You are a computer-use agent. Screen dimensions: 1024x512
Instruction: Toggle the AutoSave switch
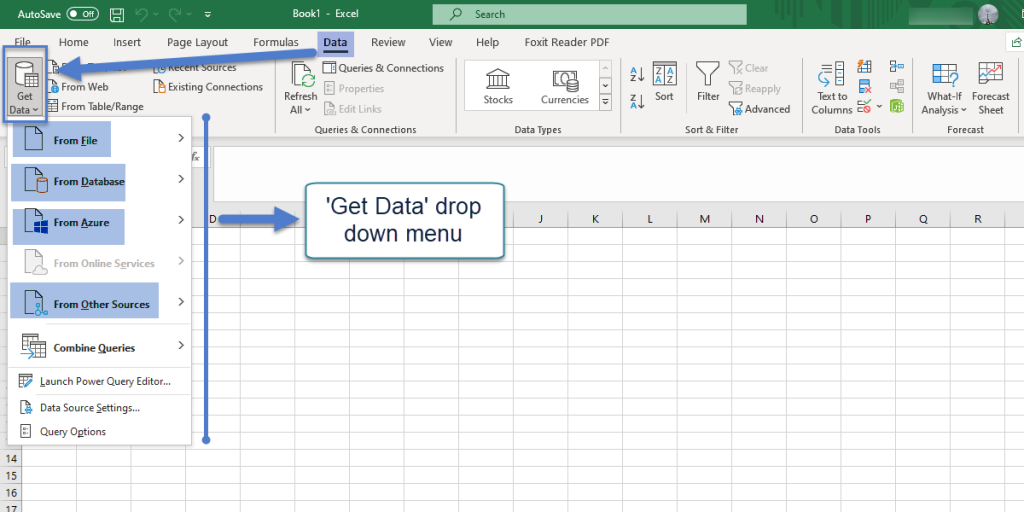click(84, 14)
